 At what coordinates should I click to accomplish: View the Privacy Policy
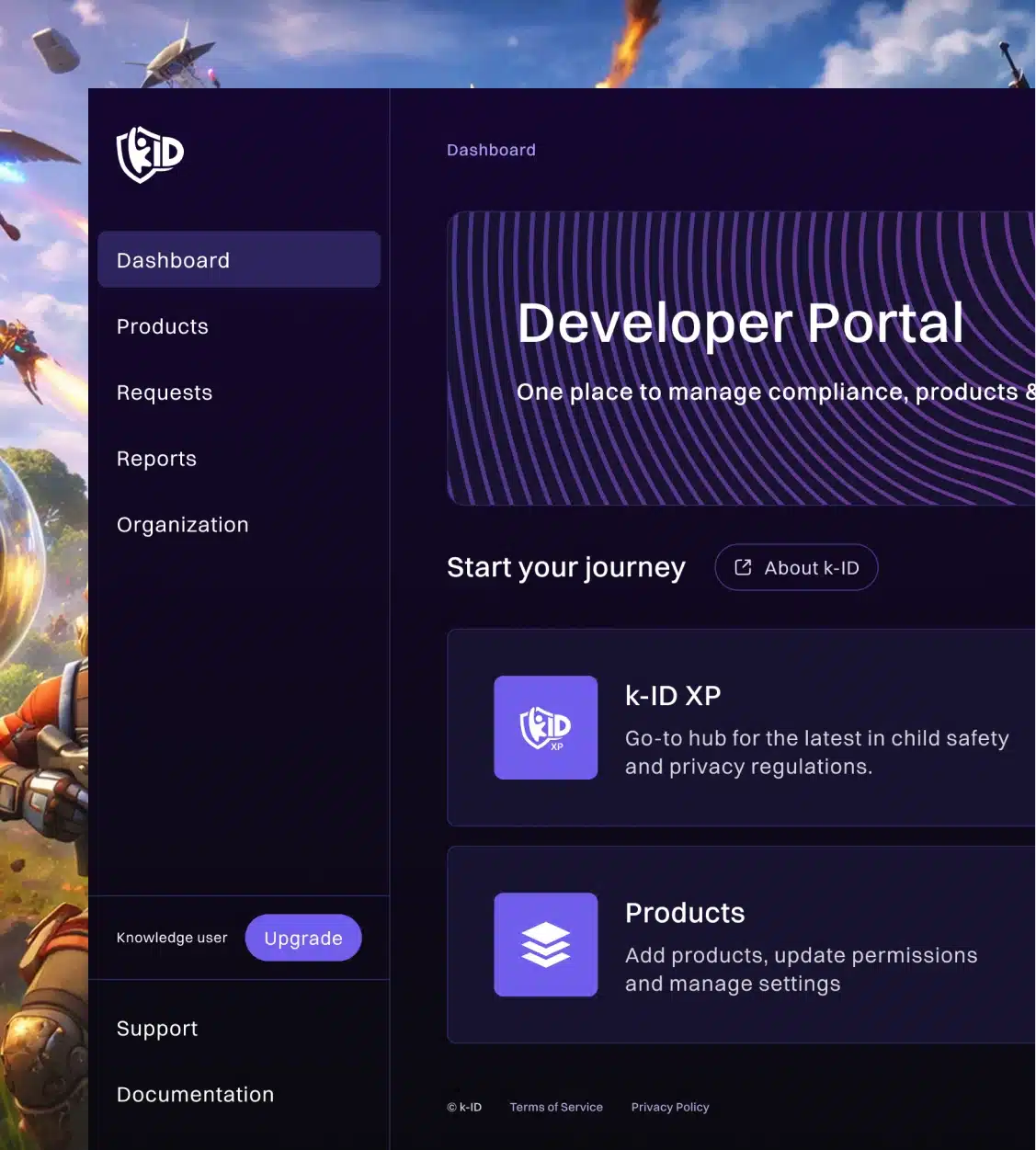point(670,1107)
